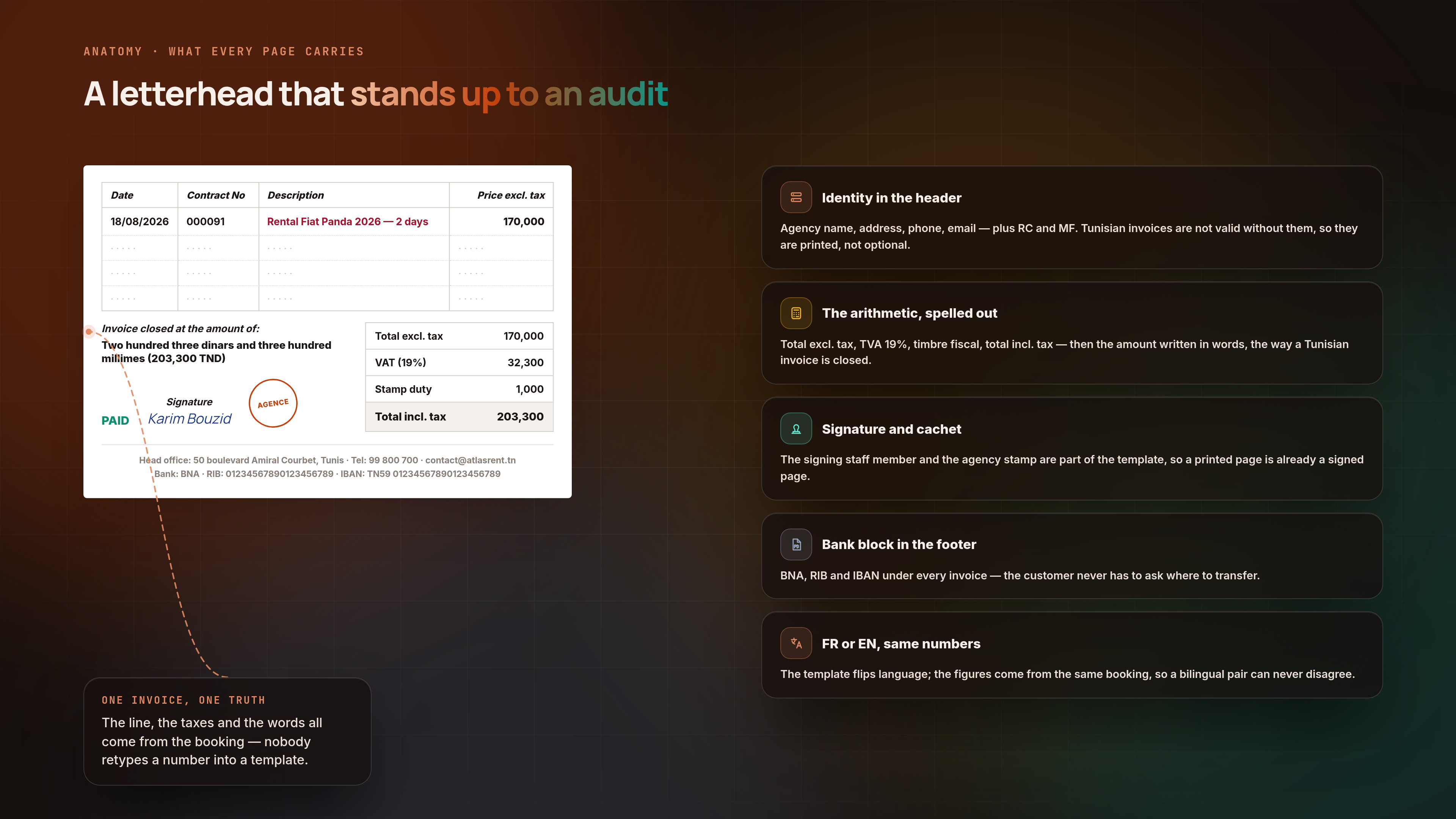Click the One invoice, one truth callout
1456x819 pixels.
coord(227,731)
